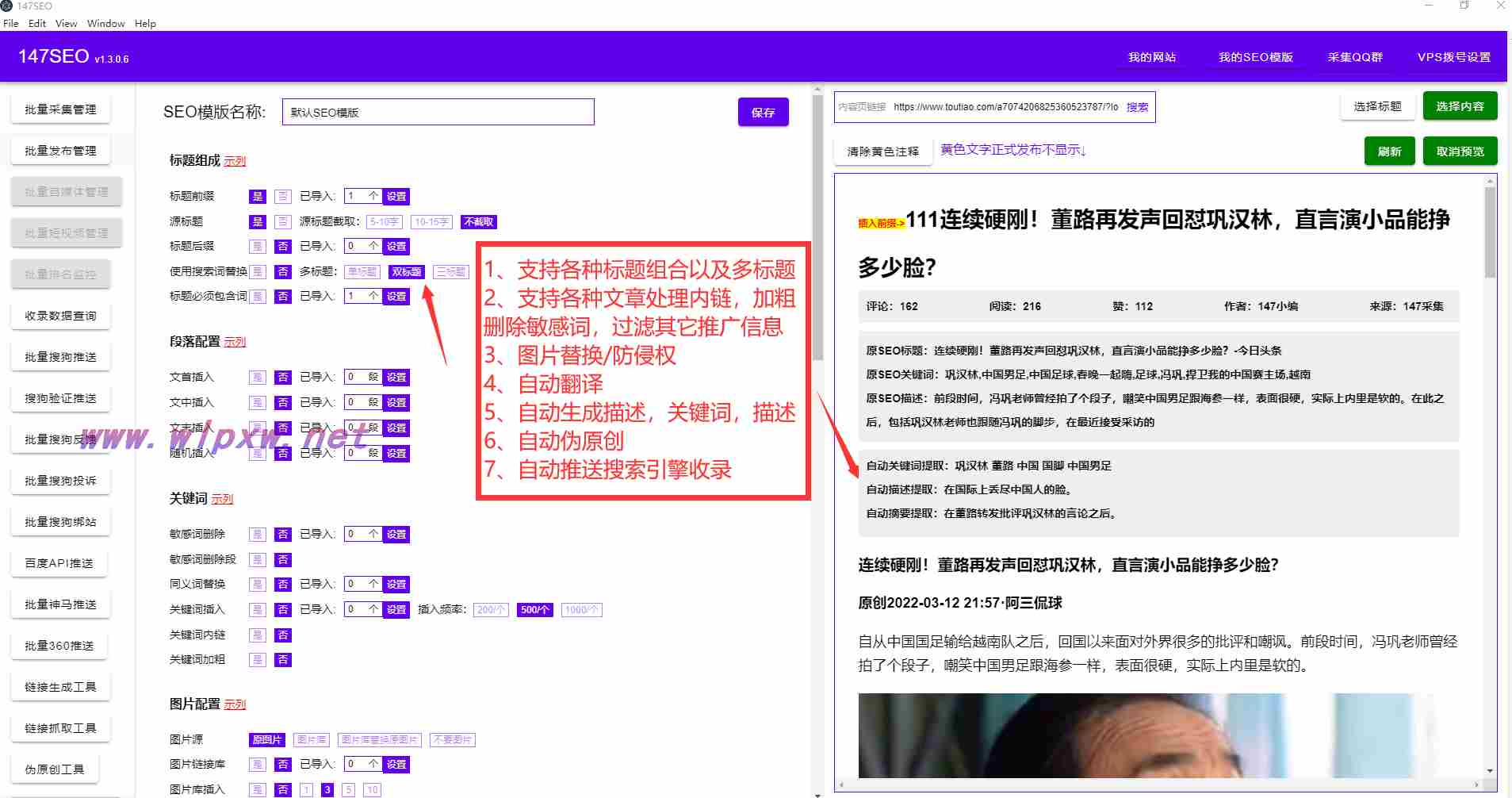Image resolution: width=1512 pixels, height=798 pixels.
Task: Set 文首插入 to 是
Action: click(258, 377)
